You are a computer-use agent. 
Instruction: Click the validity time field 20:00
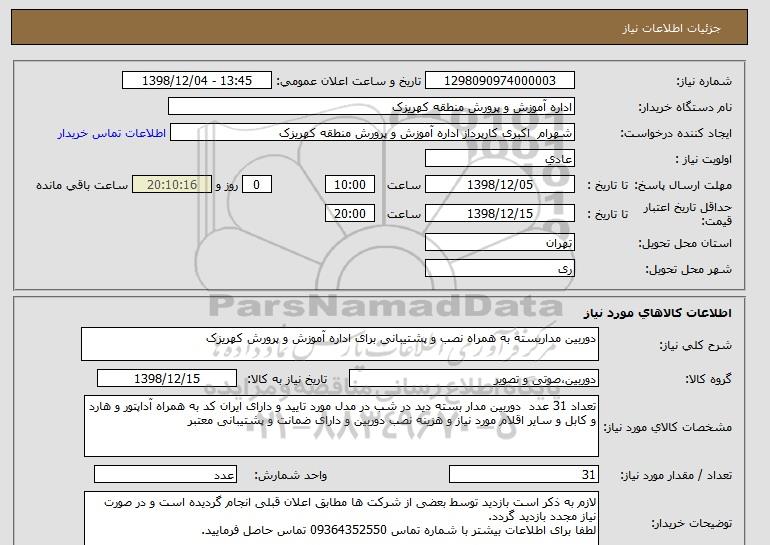(x=350, y=214)
